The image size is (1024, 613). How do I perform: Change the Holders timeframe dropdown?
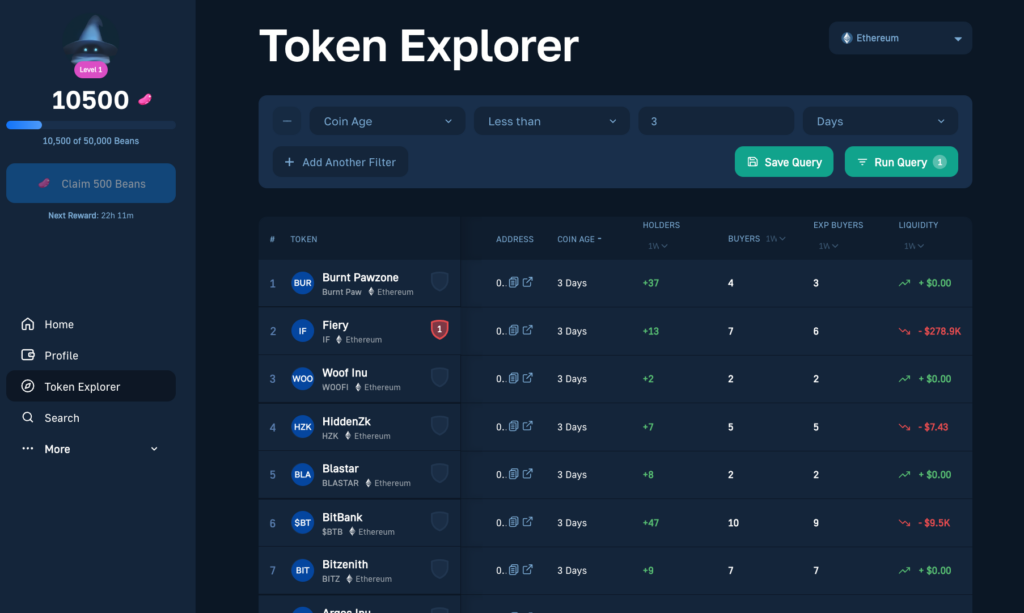658,246
